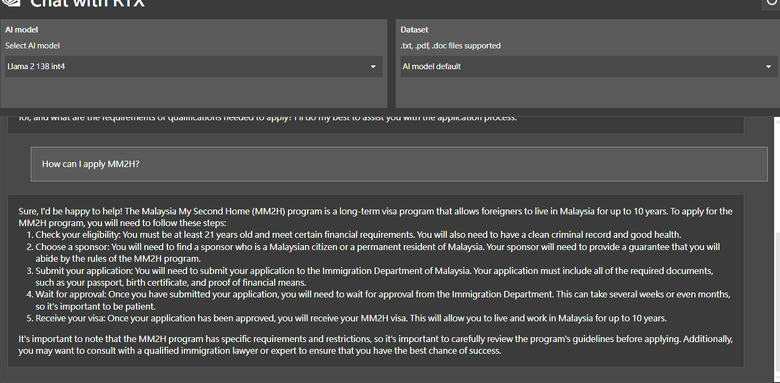Click the 'Choose a sponsor' step in the answer
Screen dimensions: 780x383
(x=378, y=253)
